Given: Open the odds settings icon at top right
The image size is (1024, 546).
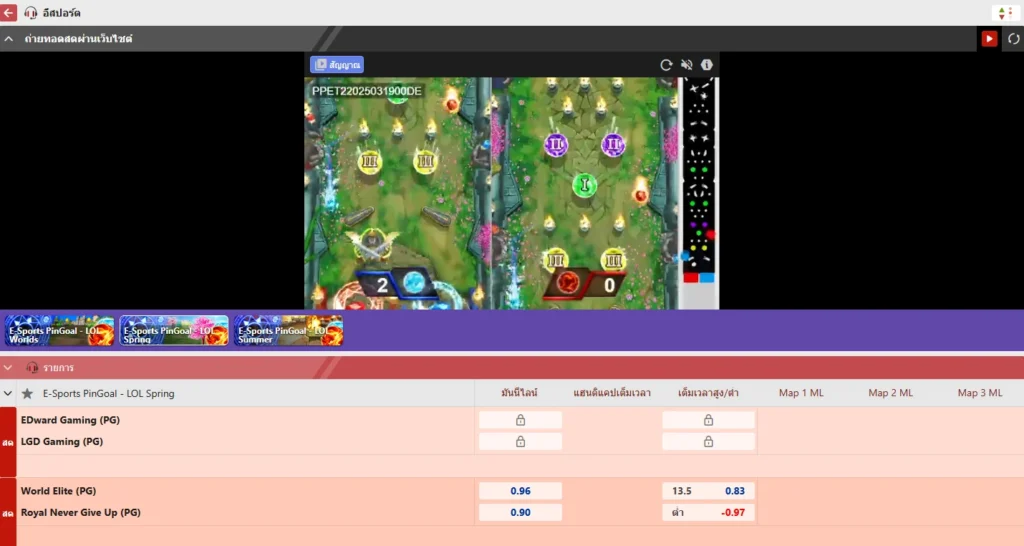Looking at the screenshot, I should (1006, 13).
